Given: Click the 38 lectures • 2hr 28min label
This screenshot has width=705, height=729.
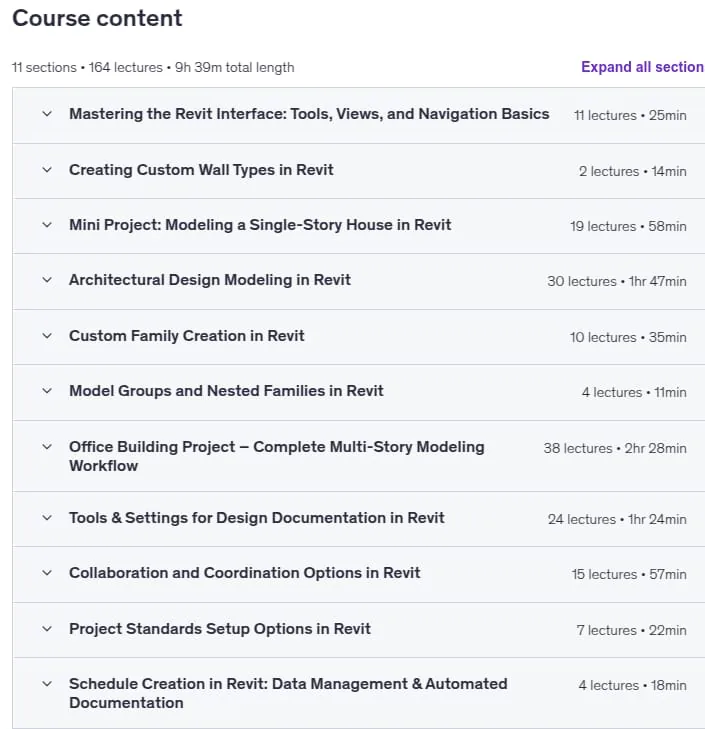Looking at the screenshot, I should pos(615,448).
